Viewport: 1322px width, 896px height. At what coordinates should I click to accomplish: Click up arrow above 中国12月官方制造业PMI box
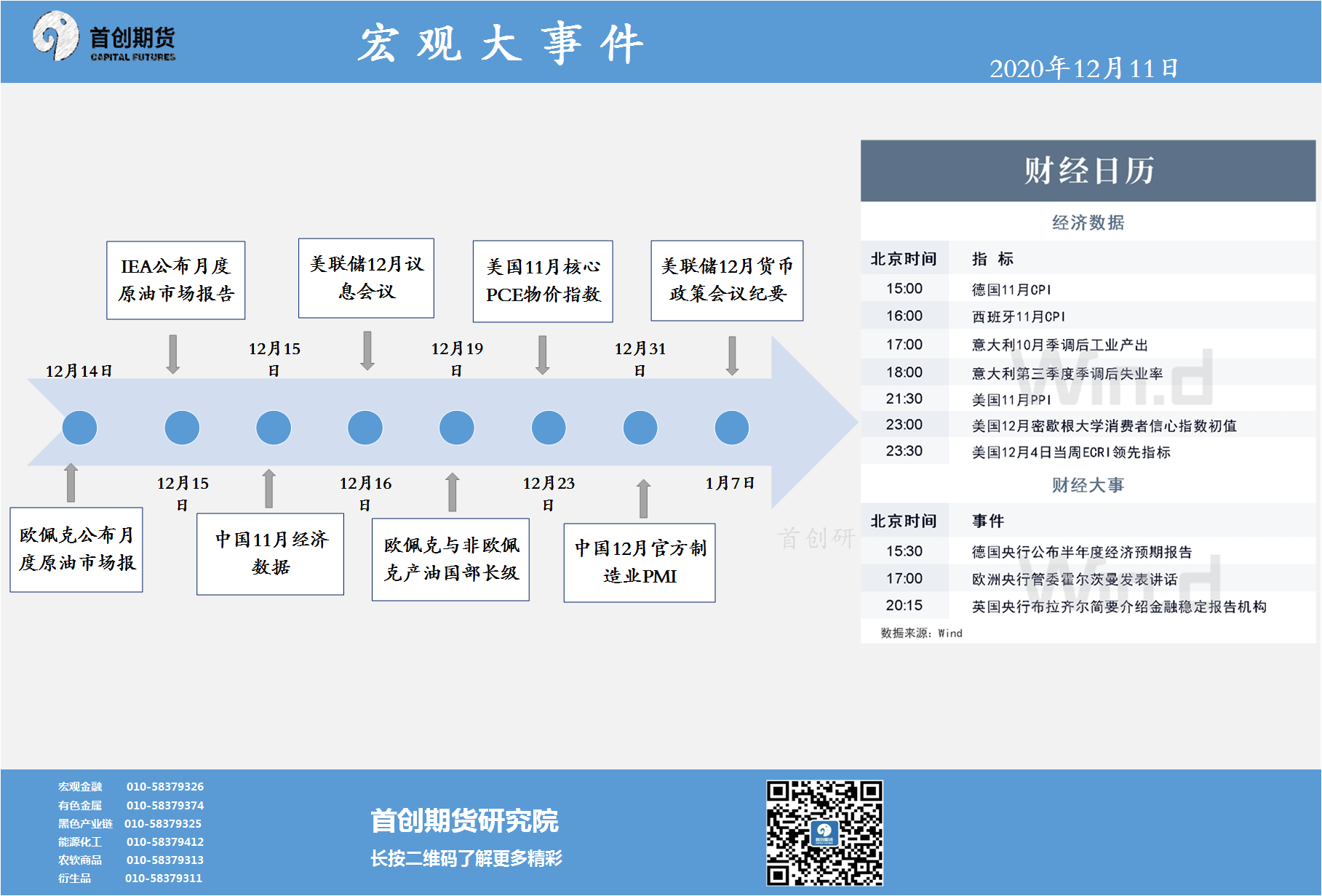pyautogui.click(x=643, y=499)
